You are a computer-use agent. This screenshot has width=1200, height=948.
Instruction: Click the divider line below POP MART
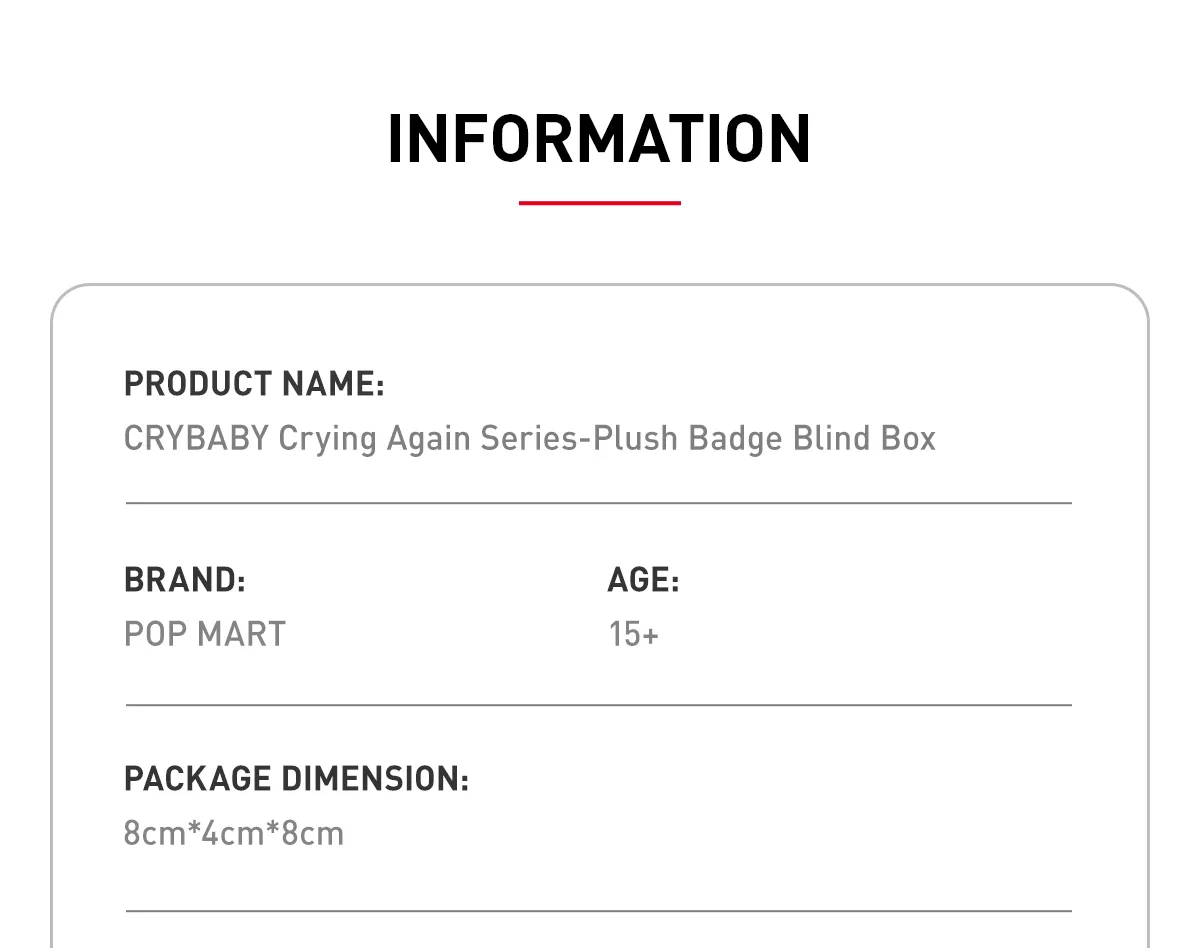(598, 705)
